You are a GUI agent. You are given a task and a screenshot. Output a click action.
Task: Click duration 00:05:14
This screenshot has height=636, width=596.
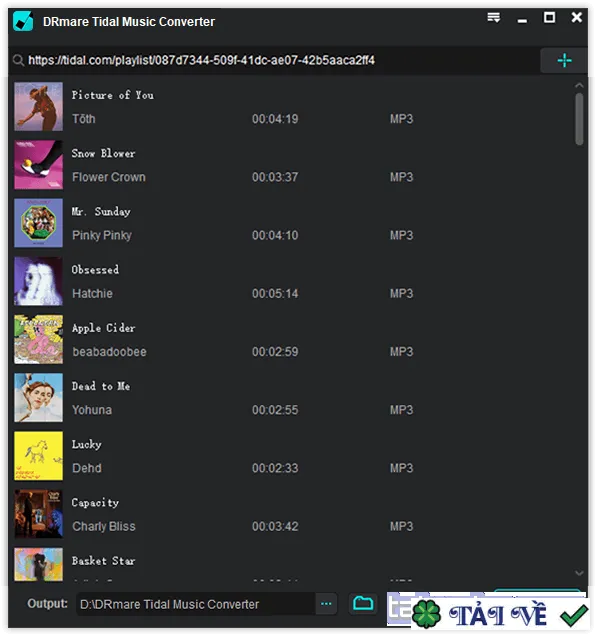point(275,294)
